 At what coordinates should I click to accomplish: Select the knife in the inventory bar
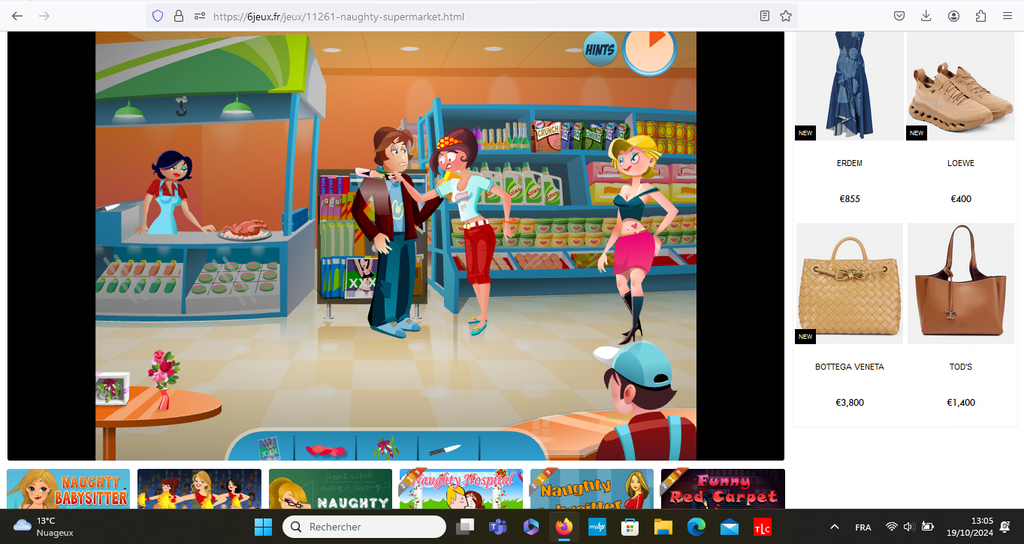(x=444, y=449)
